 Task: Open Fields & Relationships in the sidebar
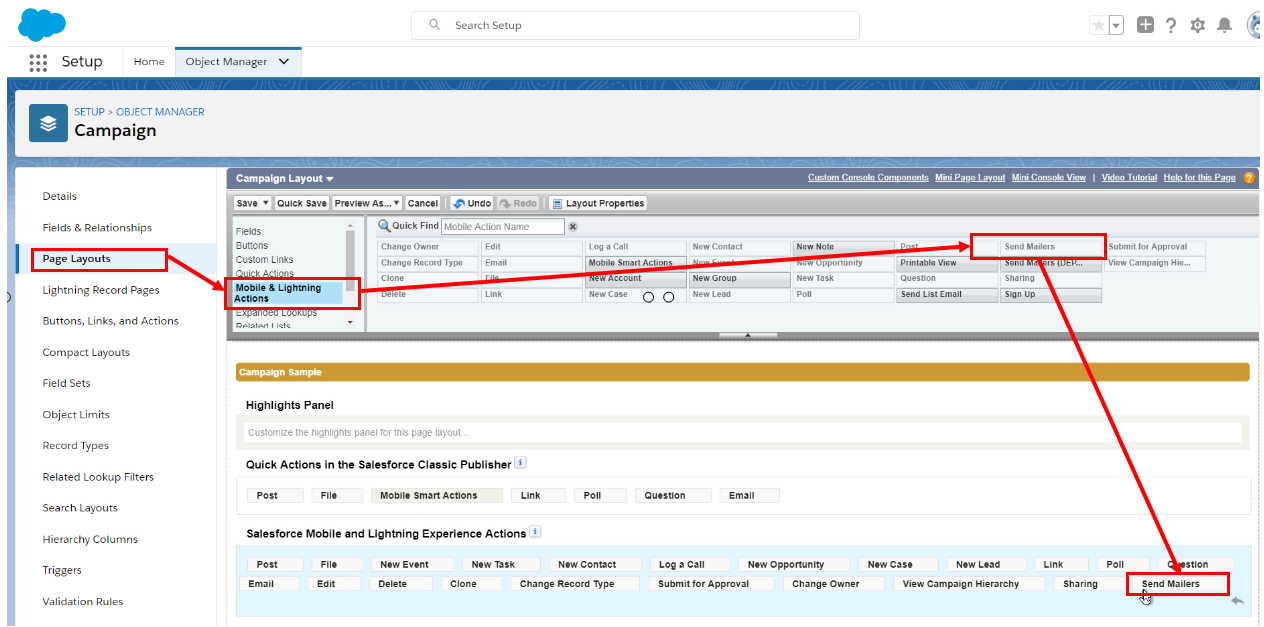pos(97,228)
